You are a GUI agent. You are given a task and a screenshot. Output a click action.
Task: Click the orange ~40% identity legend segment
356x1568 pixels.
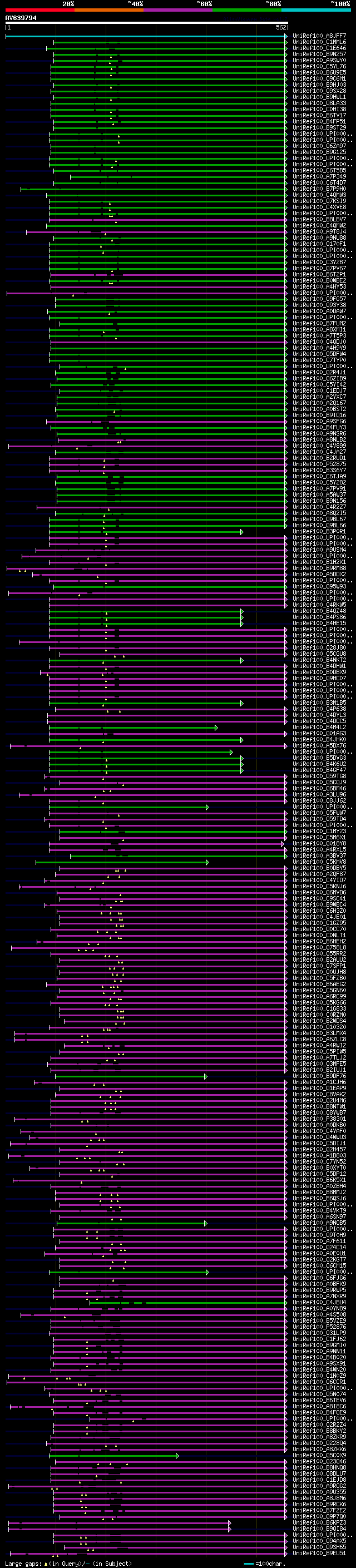click(x=109, y=10)
